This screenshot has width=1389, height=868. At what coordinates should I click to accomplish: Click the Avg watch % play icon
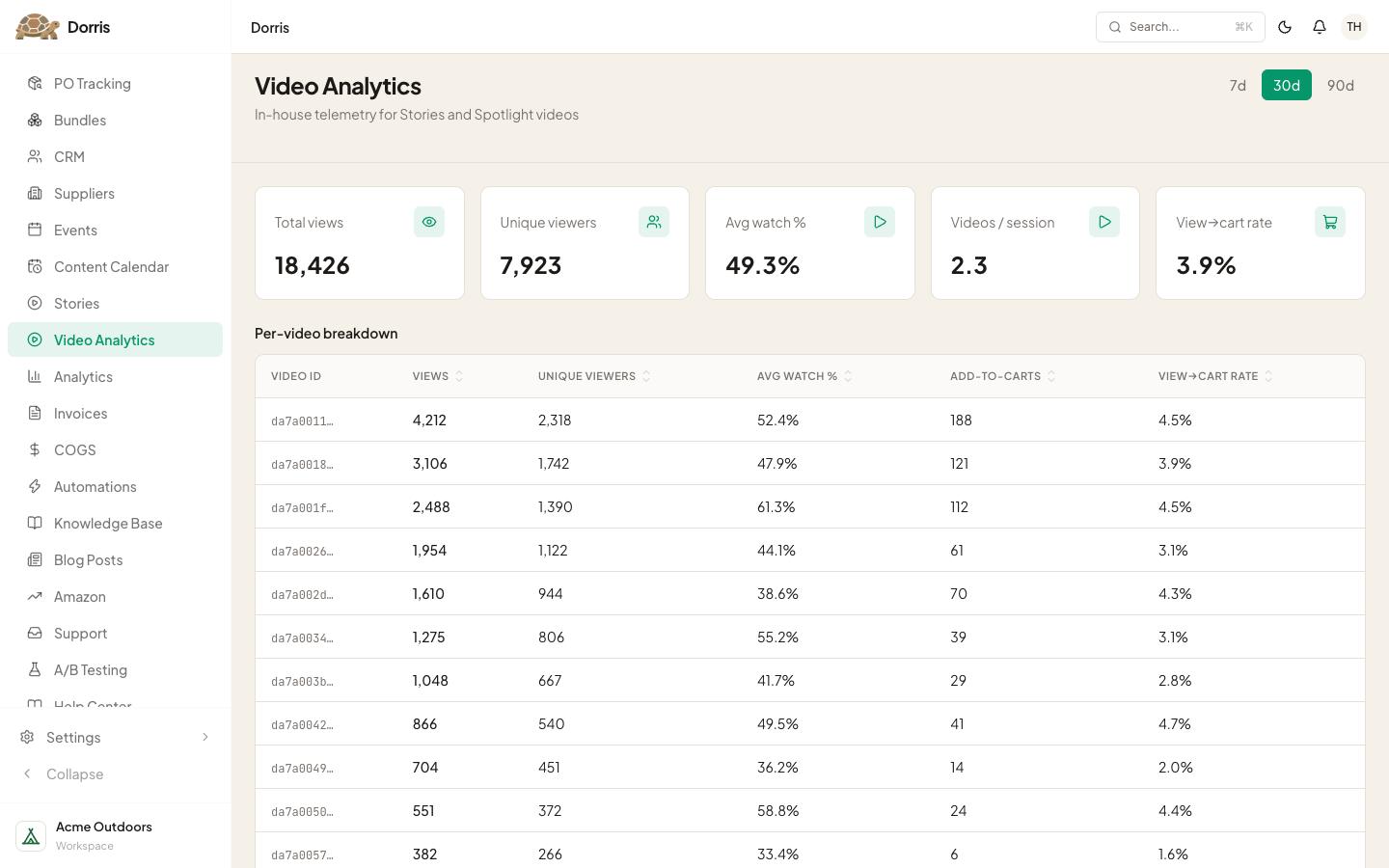pos(880,222)
